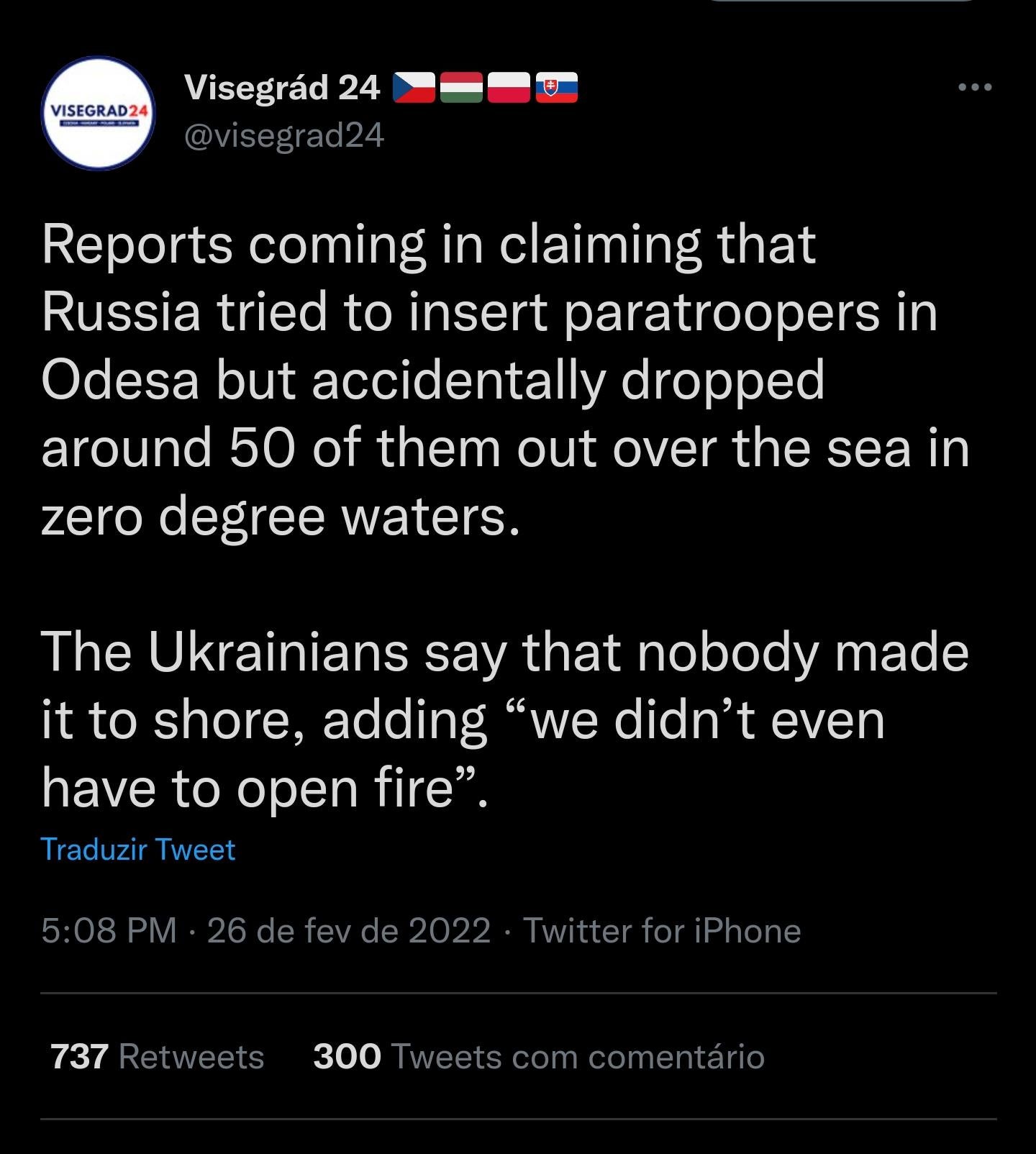1036x1154 pixels.
Task: View the 737 Retweets list
Action: [157, 1057]
